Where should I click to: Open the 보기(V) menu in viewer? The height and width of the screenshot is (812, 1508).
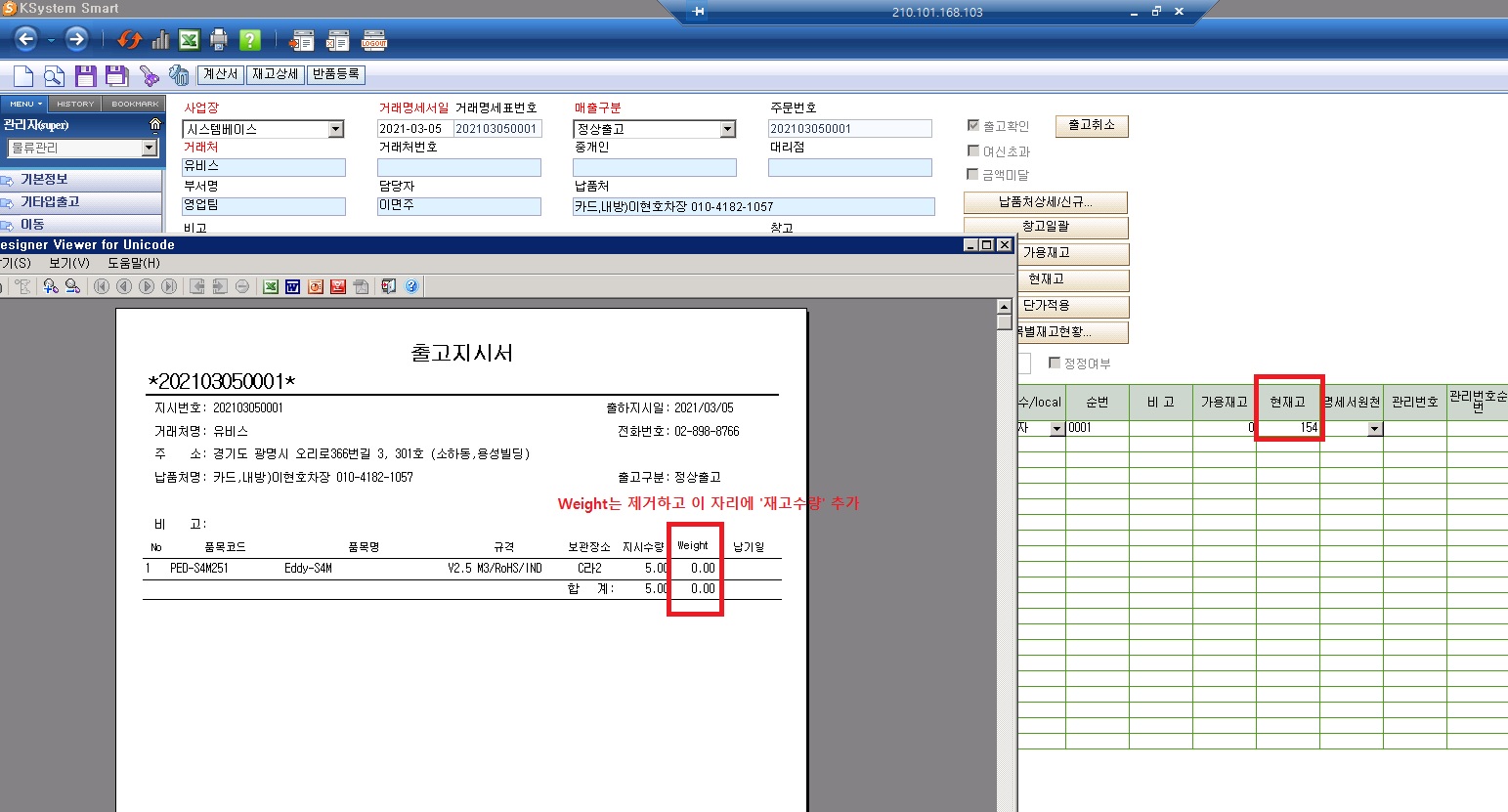point(69,263)
